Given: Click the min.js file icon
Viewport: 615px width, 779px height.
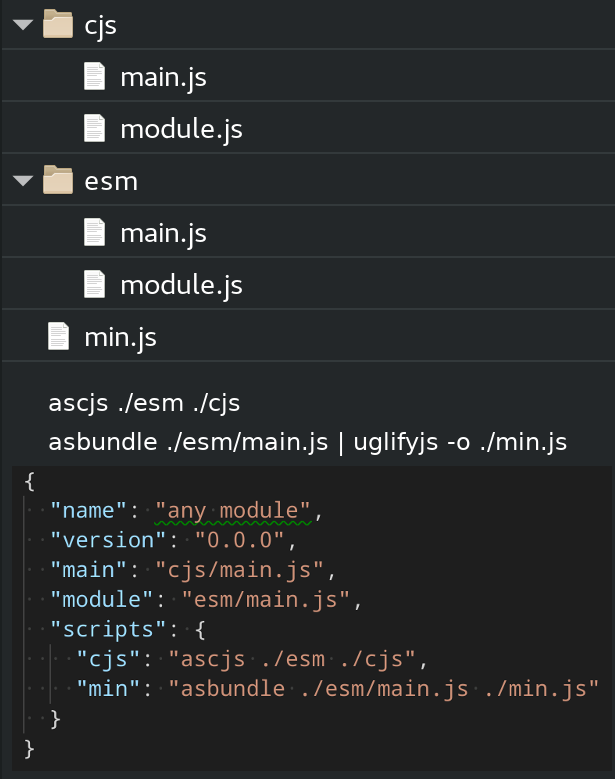Looking at the screenshot, I should pyautogui.click(x=59, y=337).
